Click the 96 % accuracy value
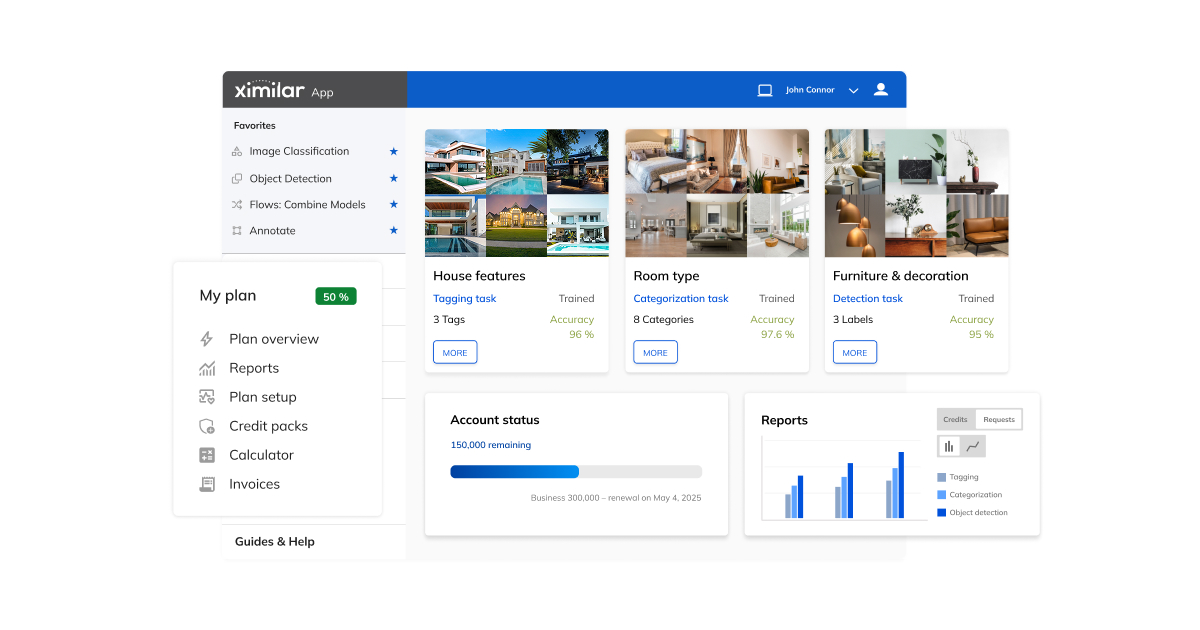The width and height of the screenshot is (1200, 630). [x=582, y=335]
